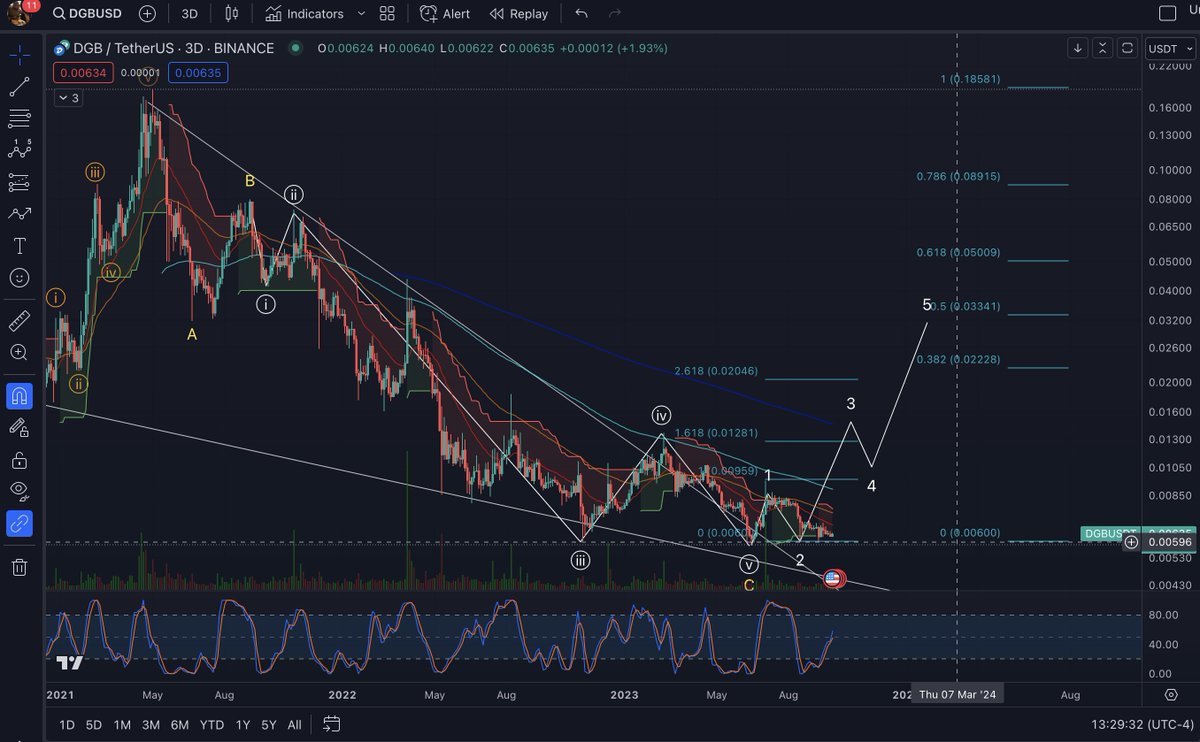Remove drawings with the trash icon
Viewport: 1200px width, 742px height.
(x=19, y=567)
